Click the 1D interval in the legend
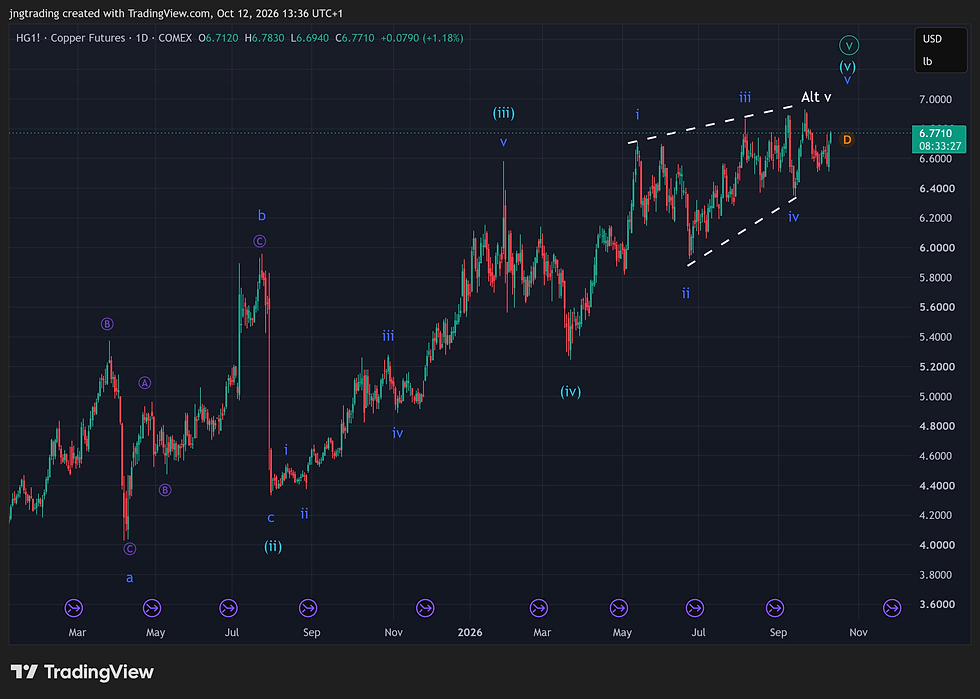This screenshot has width=980, height=699. (142, 38)
